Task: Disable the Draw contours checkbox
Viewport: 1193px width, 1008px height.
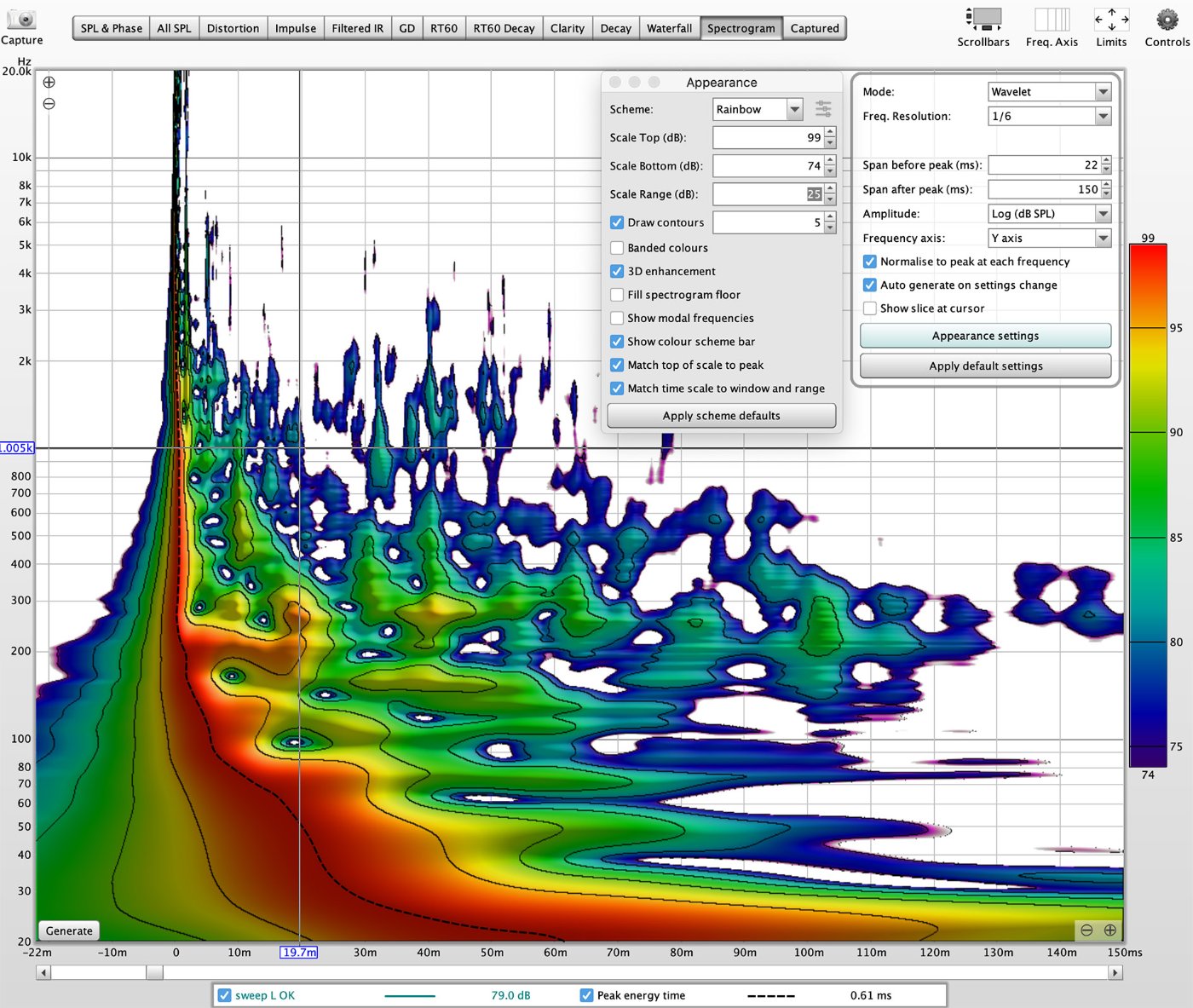Action: pos(617,222)
